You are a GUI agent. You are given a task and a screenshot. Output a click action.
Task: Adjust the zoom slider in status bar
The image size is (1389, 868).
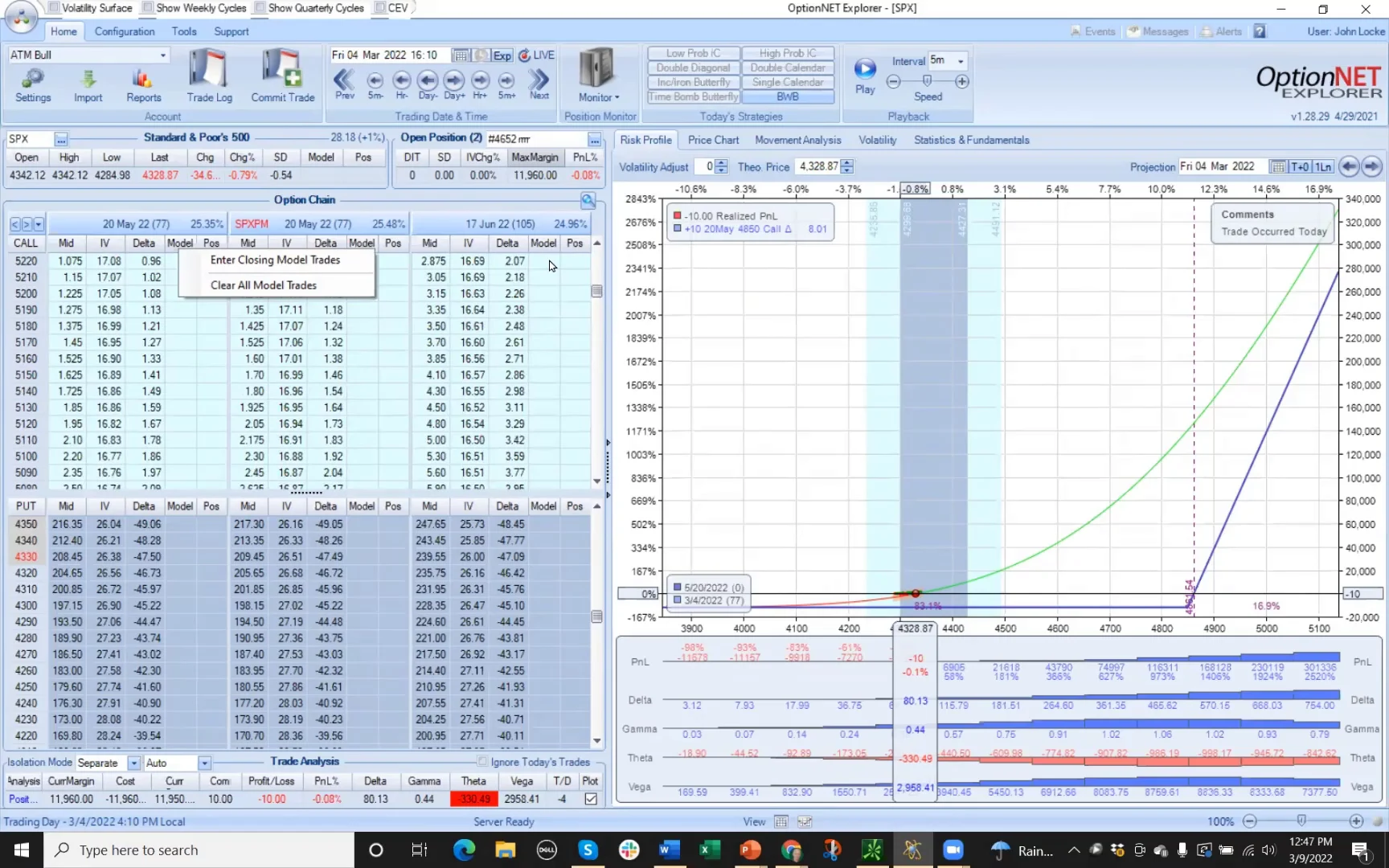(x=1301, y=821)
